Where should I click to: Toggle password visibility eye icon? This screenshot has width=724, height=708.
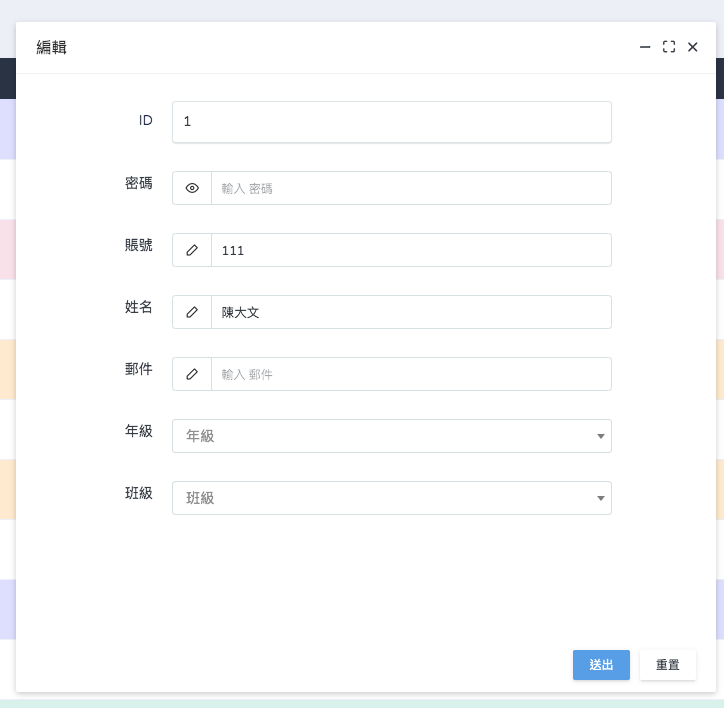(192, 188)
